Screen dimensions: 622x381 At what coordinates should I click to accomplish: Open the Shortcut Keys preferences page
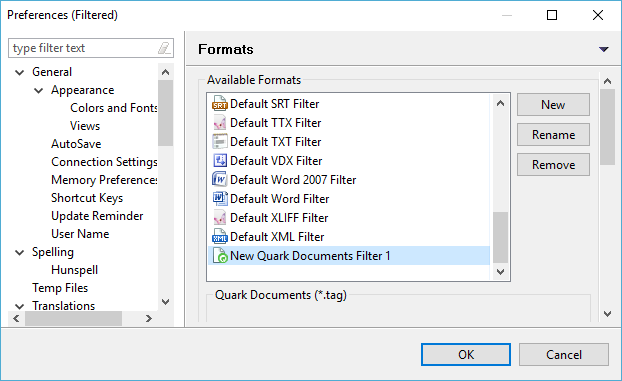(87, 198)
